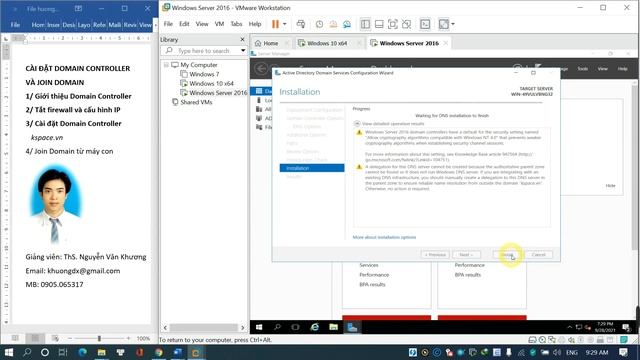The height and width of the screenshot is (360, 640).
Task: Adjust the Word zoom slider handle
Action: point(99,338)
